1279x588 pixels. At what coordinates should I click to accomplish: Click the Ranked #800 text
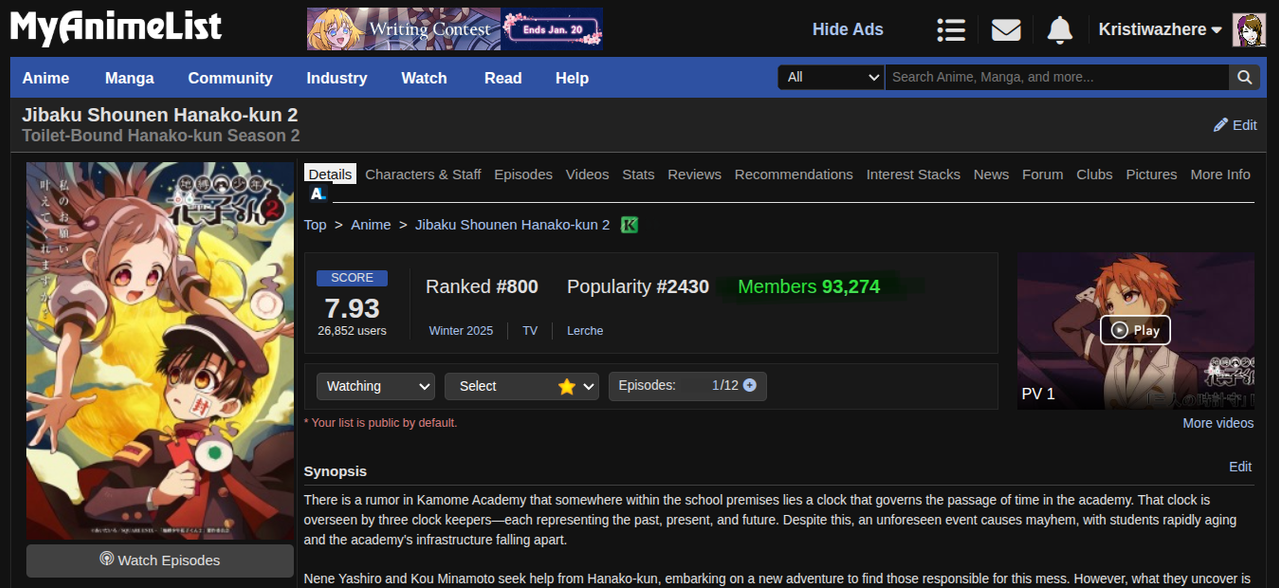click(x=482, y=287)
